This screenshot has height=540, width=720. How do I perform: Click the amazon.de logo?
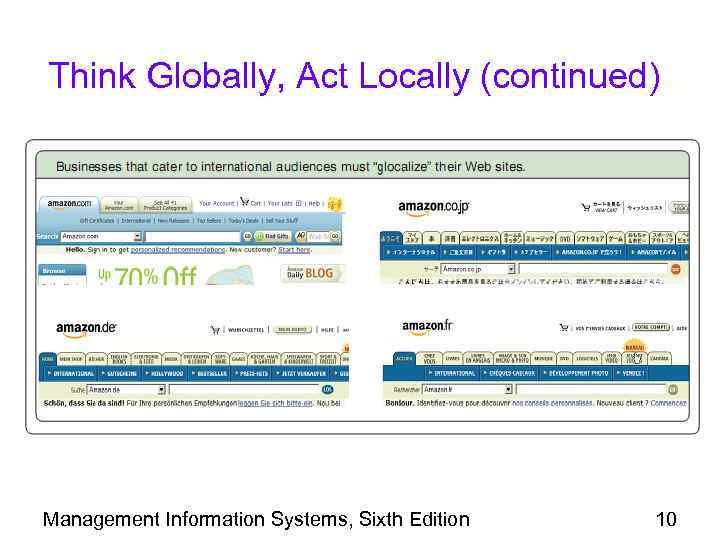86,329
